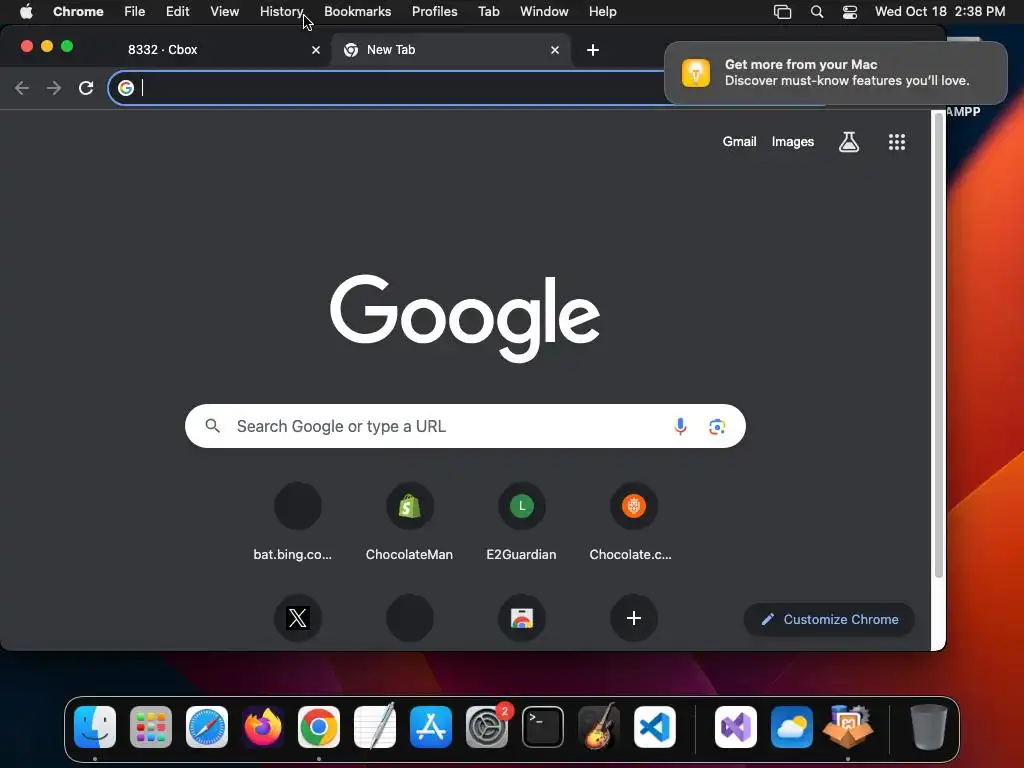Click the Get more from your Mac notification
This screenshot has width=1024, height=768.
tap(835, 72)
